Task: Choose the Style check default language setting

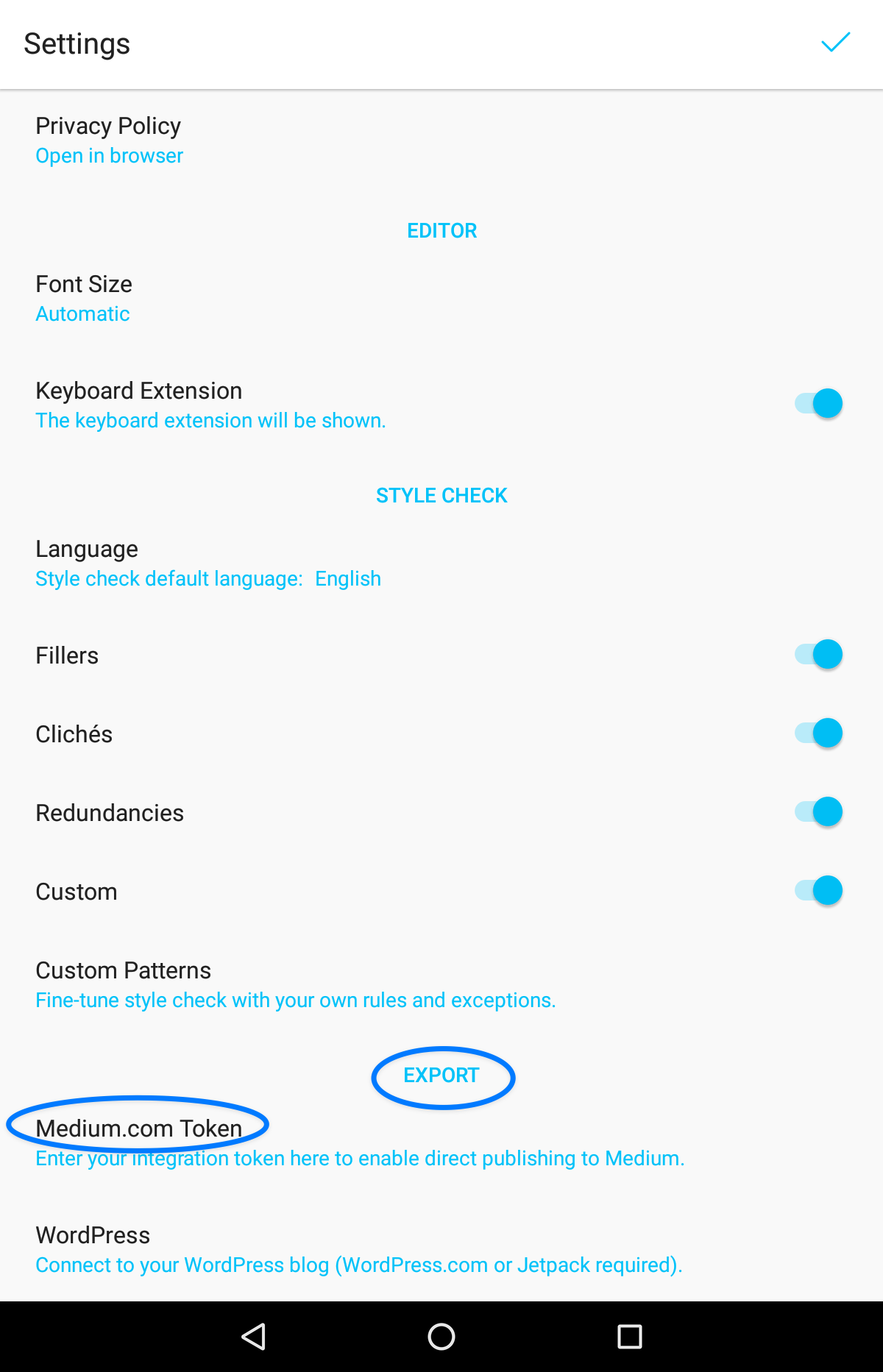Action: (x=441, y=563)
